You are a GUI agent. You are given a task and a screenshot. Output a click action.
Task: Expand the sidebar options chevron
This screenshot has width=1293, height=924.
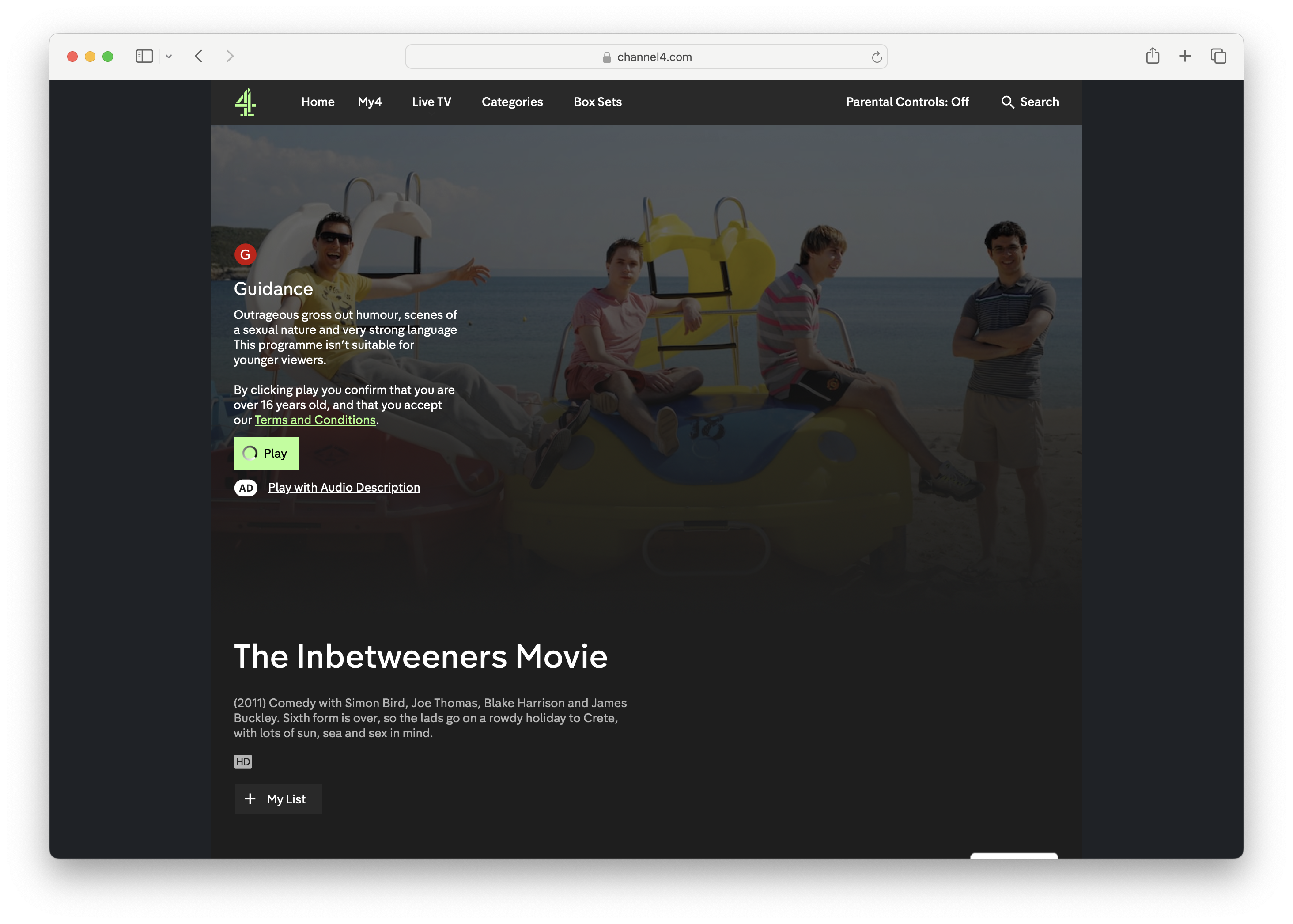pos(168,57)
